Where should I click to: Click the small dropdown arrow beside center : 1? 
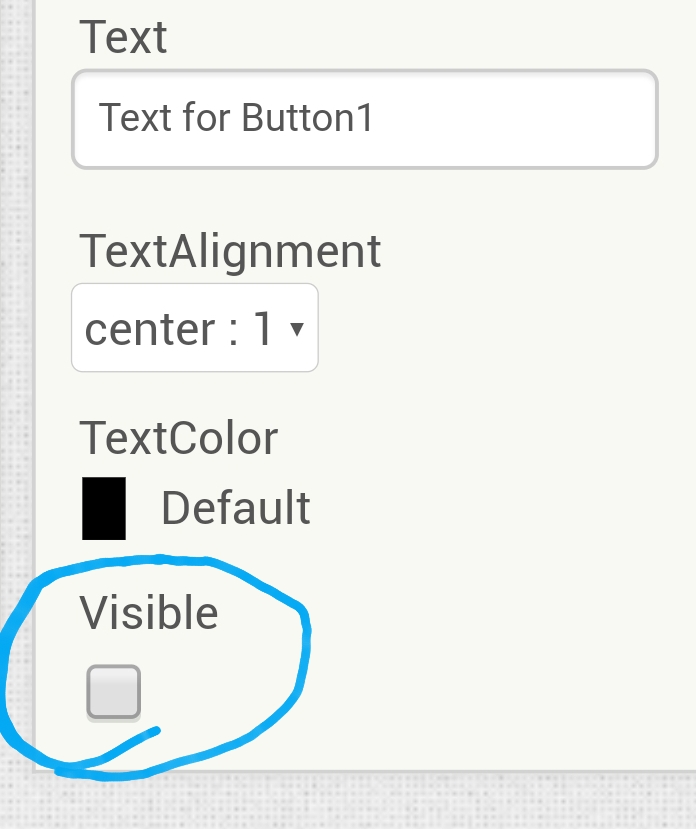tap(297, 329)
